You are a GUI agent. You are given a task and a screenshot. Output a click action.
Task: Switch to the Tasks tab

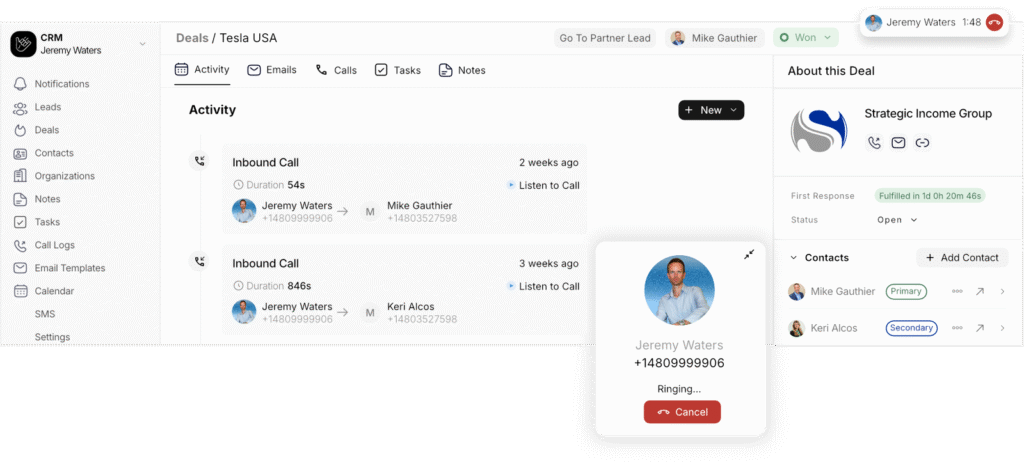point(398,70)
